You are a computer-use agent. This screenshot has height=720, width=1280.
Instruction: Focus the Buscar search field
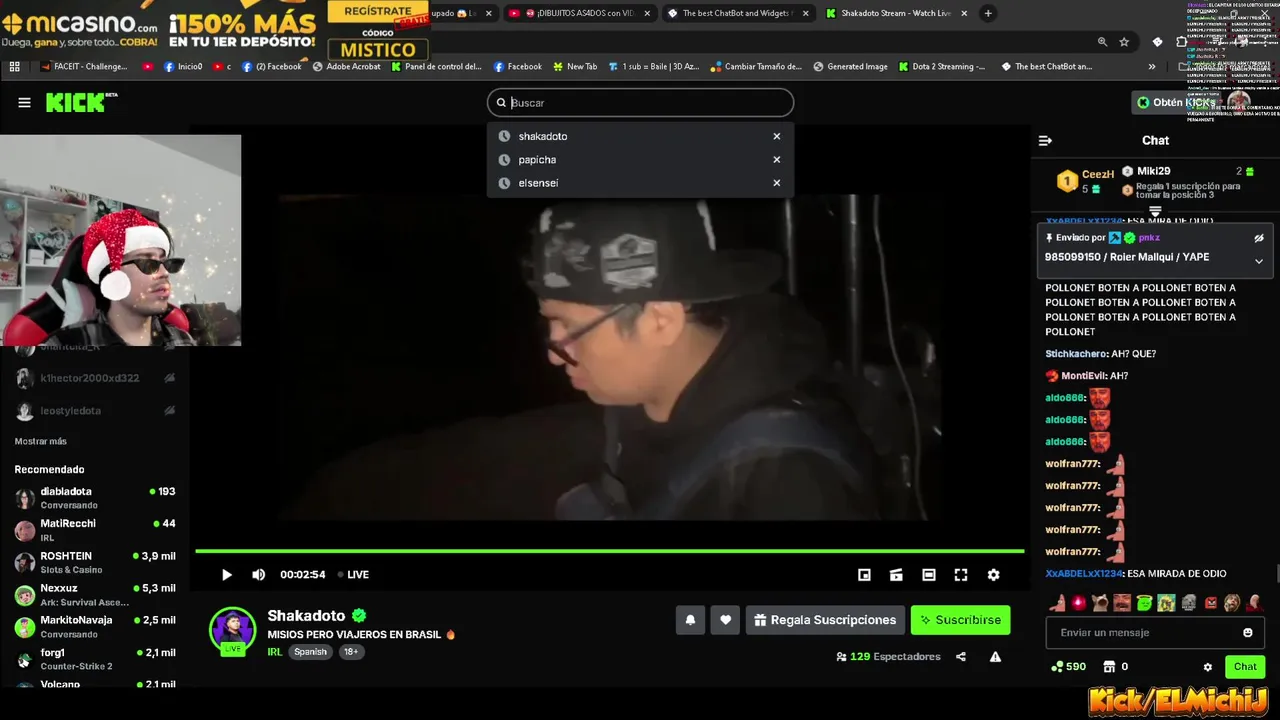(x=640, y=102)
